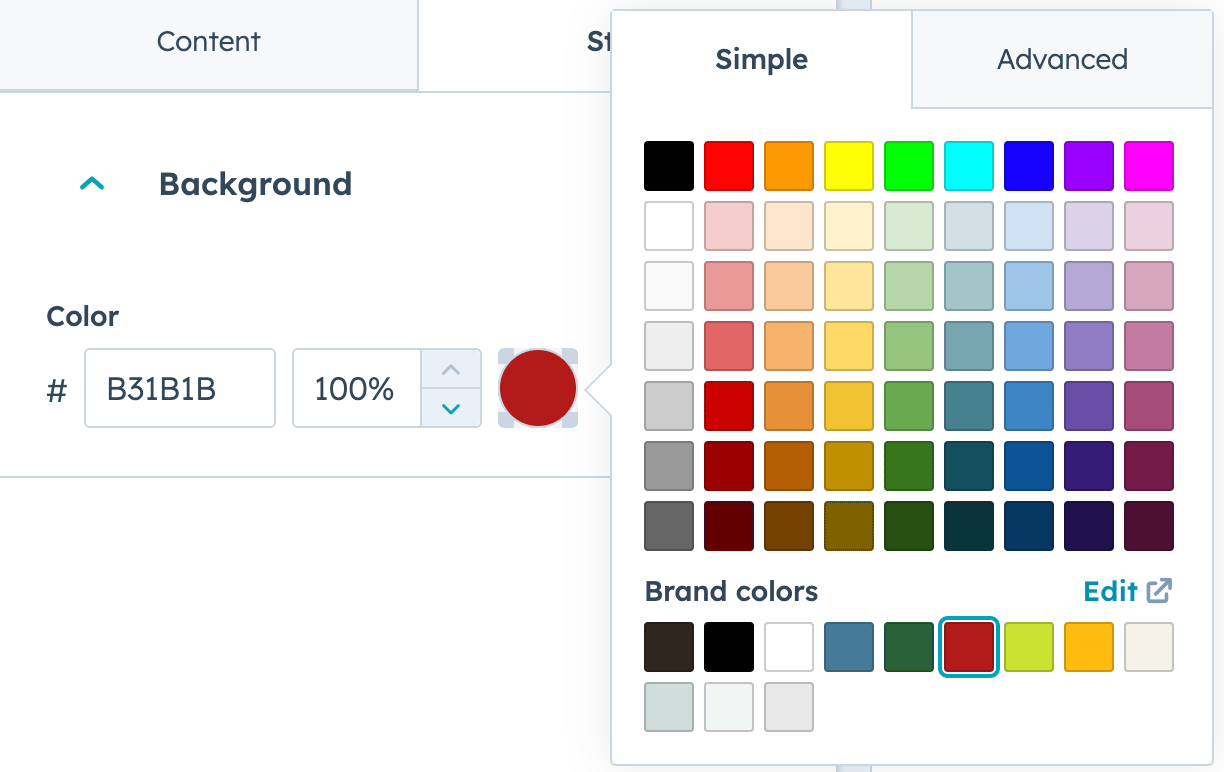Select the purple swatch in top row
Screen dimensions: 1224x772
1089,166
